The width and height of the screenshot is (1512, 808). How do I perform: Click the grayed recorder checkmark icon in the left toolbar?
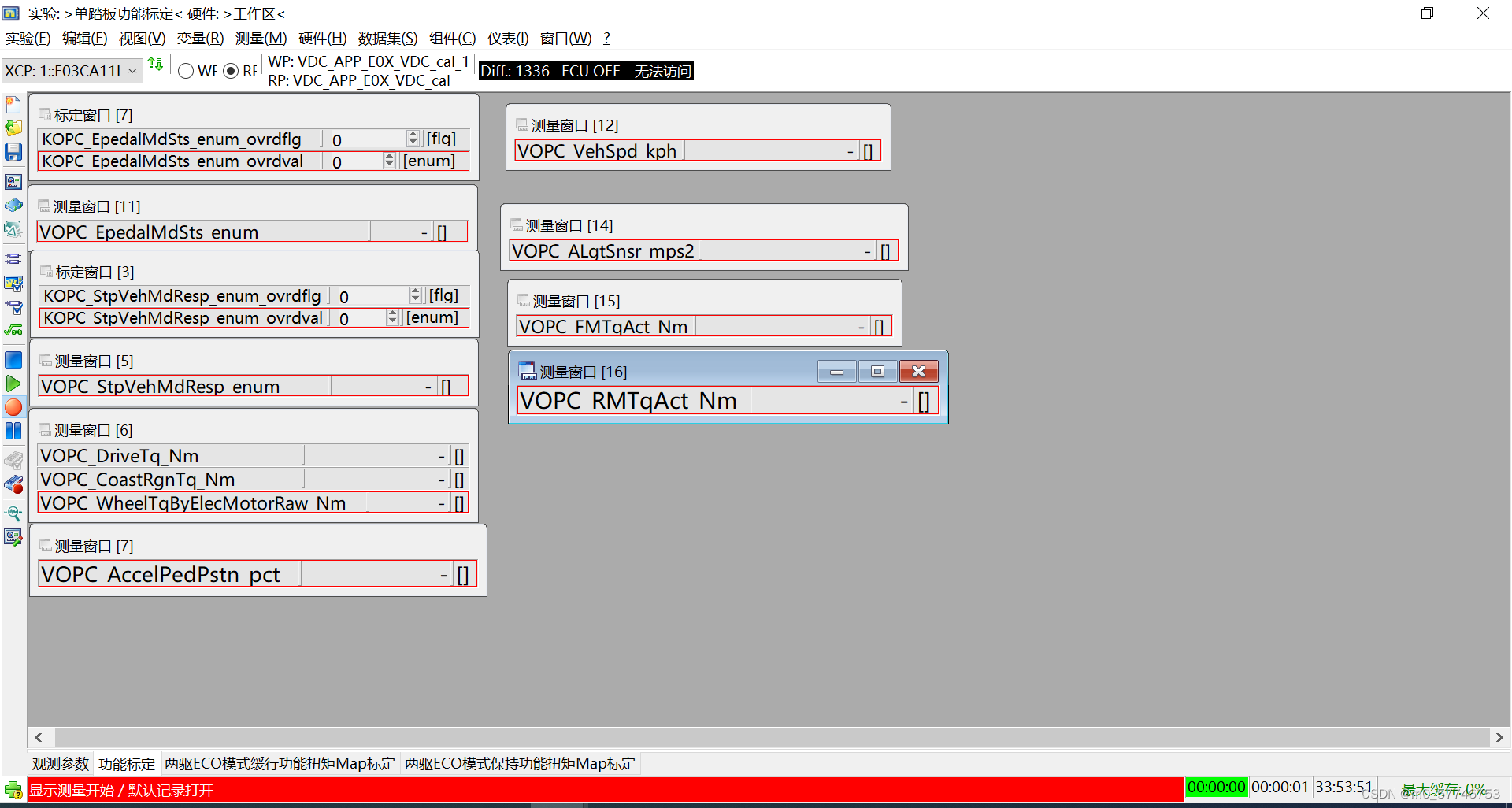pos(13,460)
